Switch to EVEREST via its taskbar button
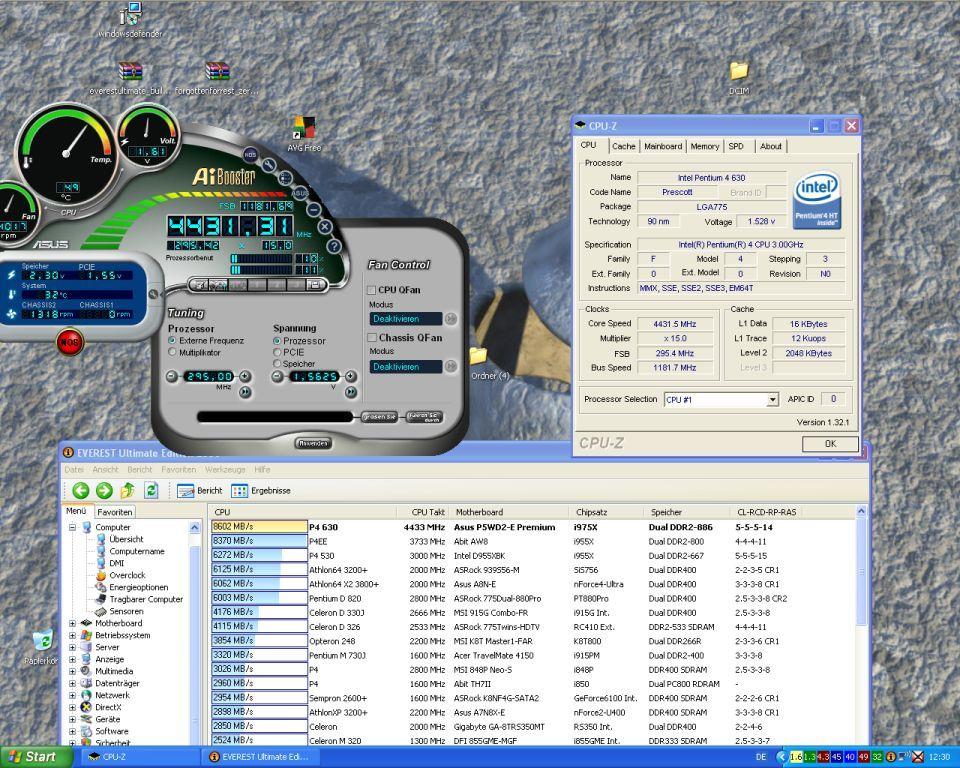This screenshot has height=768, width=960. 262,757
